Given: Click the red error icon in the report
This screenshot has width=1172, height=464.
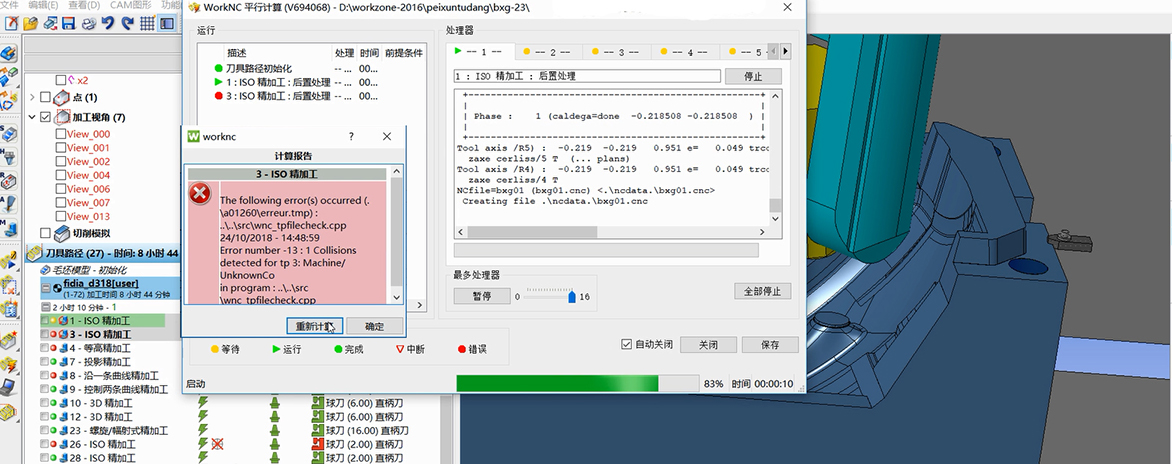Looking at the screenshot, I should pyautogui.click(x=200, y=194).
